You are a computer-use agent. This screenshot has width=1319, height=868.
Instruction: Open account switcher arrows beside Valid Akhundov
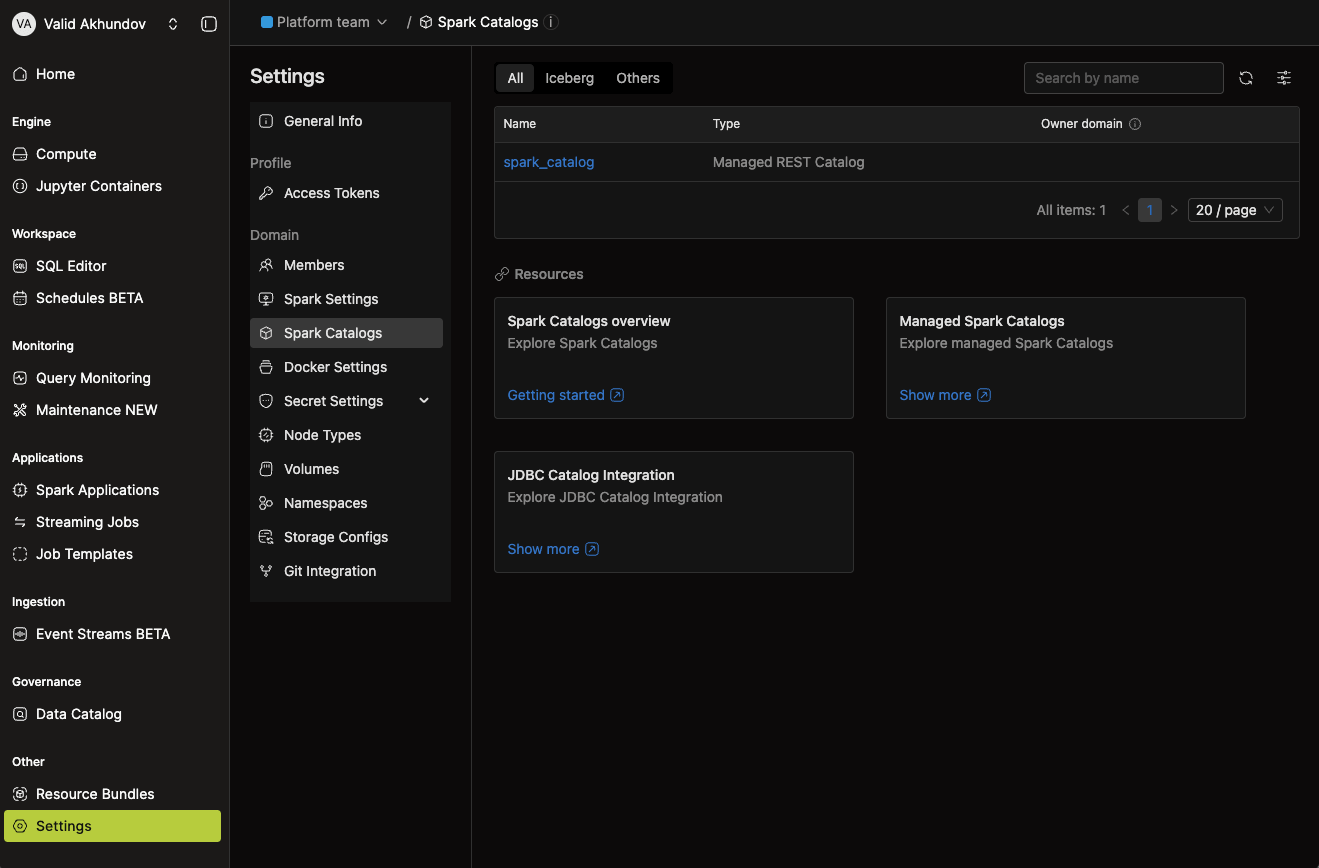pyautogui.click(x=173, y=24)
